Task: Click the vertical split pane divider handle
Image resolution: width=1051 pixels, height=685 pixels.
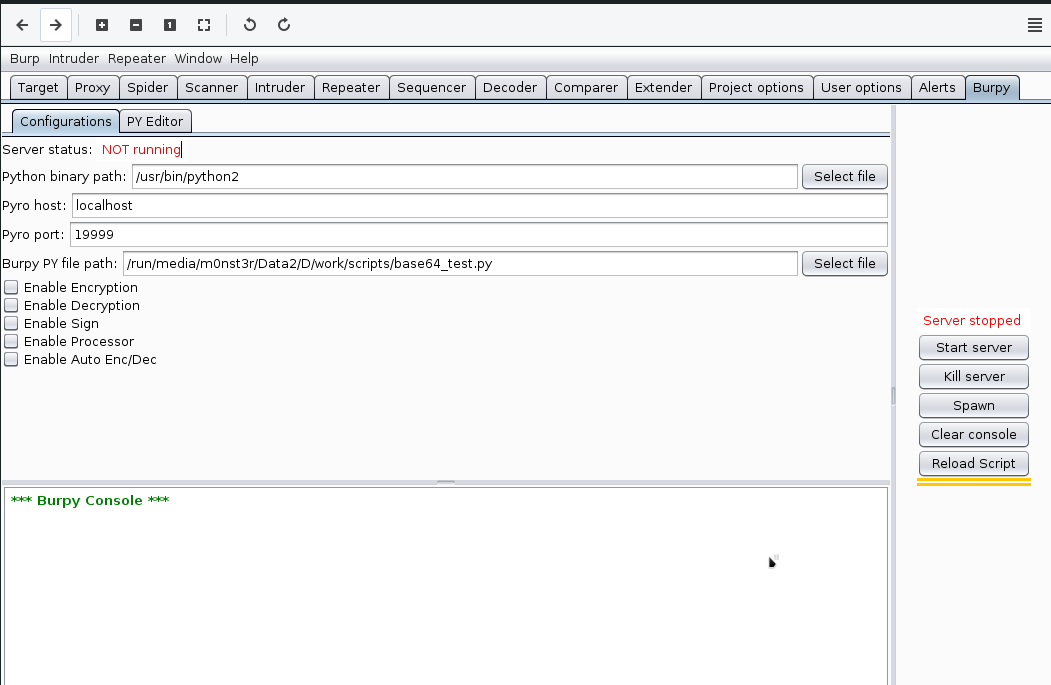Action: click(x=893, y=395)
